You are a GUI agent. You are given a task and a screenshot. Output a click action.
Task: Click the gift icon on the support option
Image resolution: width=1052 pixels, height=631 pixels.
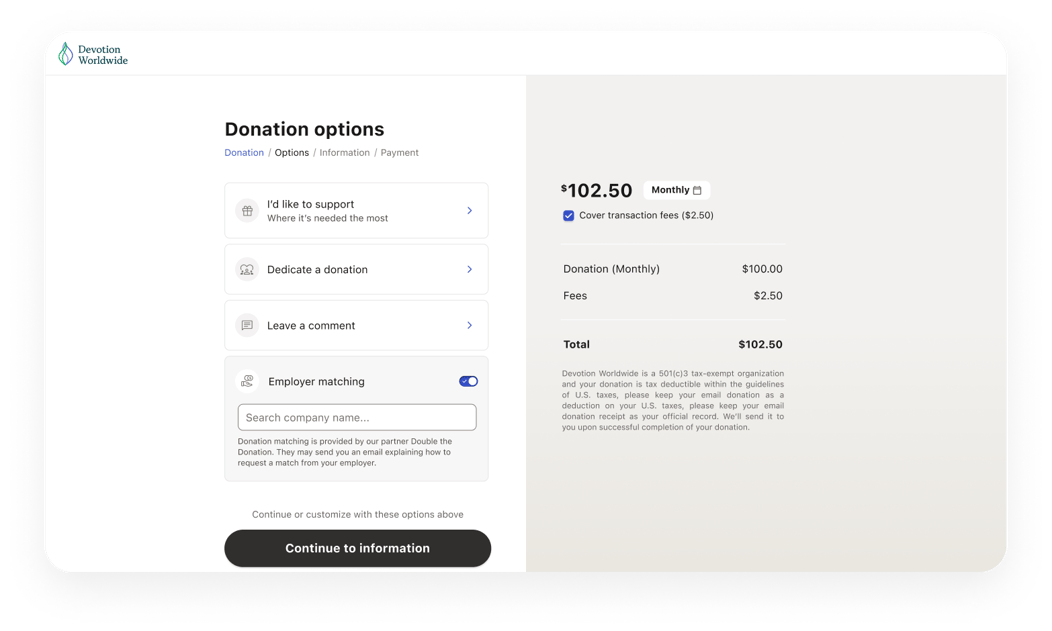(x=247, y=210)
